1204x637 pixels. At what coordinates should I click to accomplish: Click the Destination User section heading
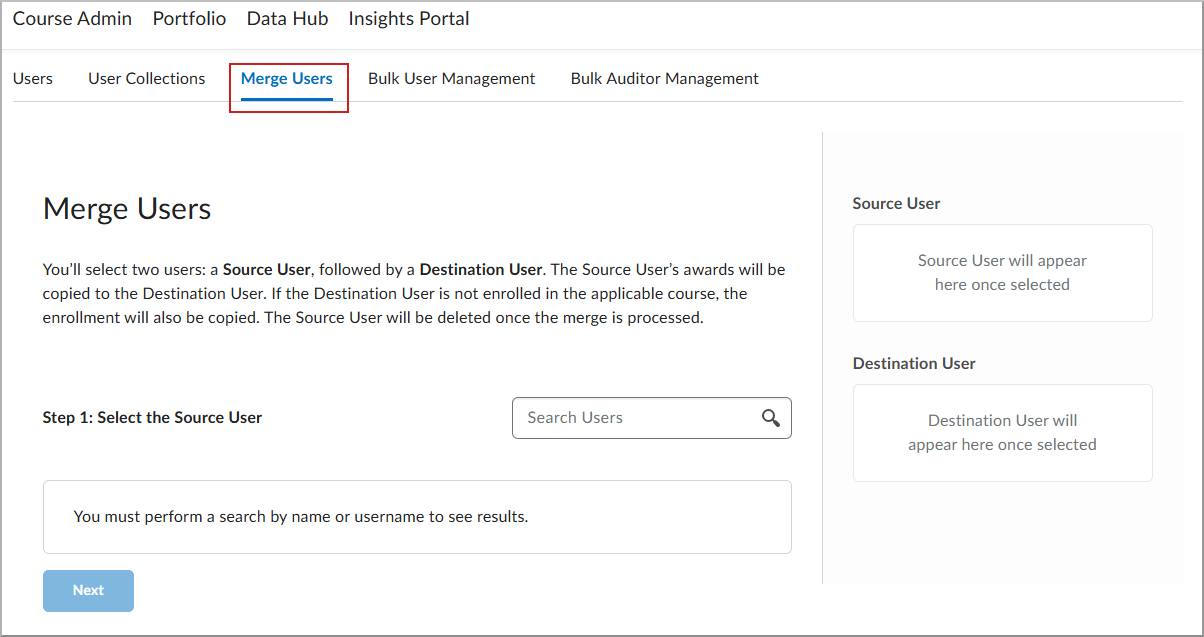click(x=913, y=363)
